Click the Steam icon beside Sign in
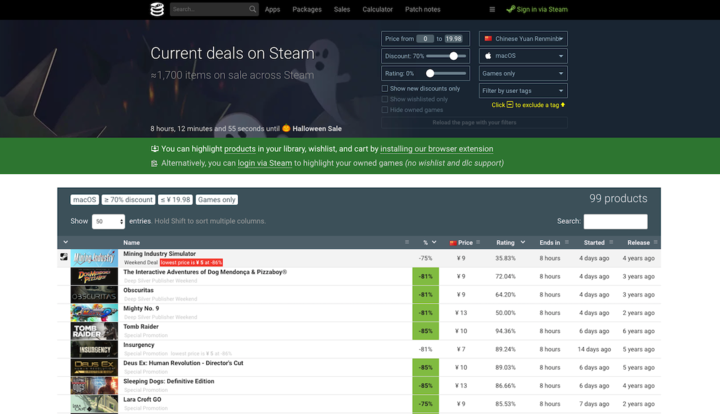This screenshot has width=720, height=414. 511,9
